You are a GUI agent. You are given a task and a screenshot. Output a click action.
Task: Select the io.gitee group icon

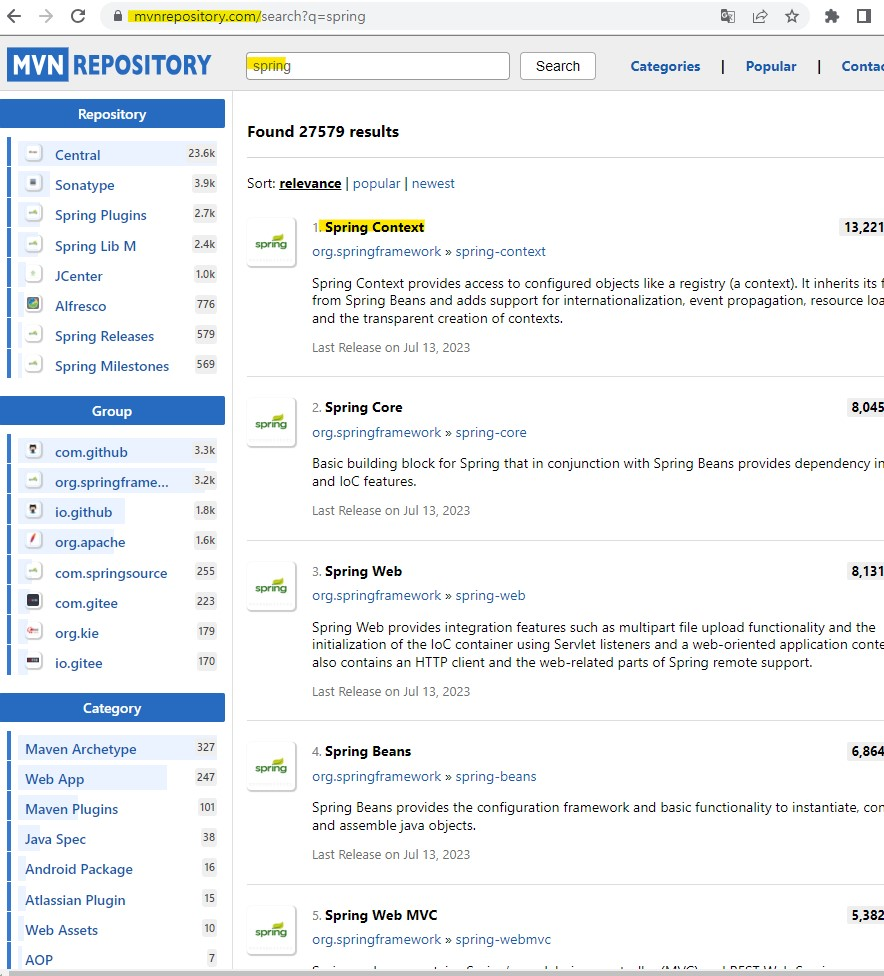(34, 661)
